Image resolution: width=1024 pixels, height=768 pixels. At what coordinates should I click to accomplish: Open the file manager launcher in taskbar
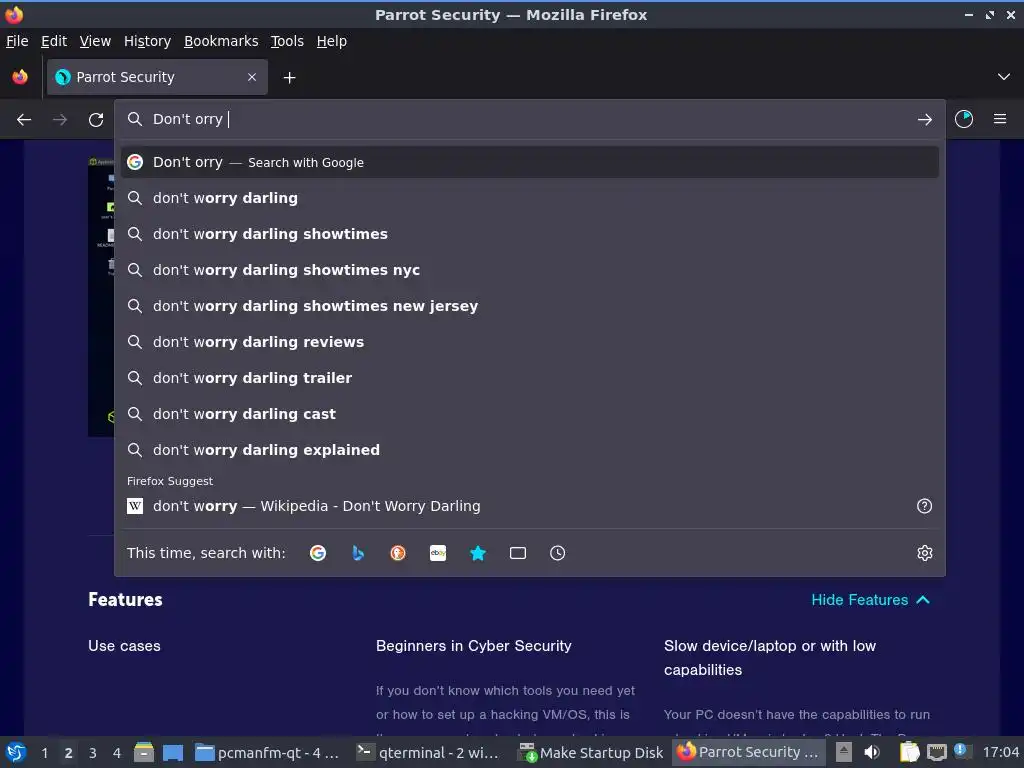pos(144,752)
